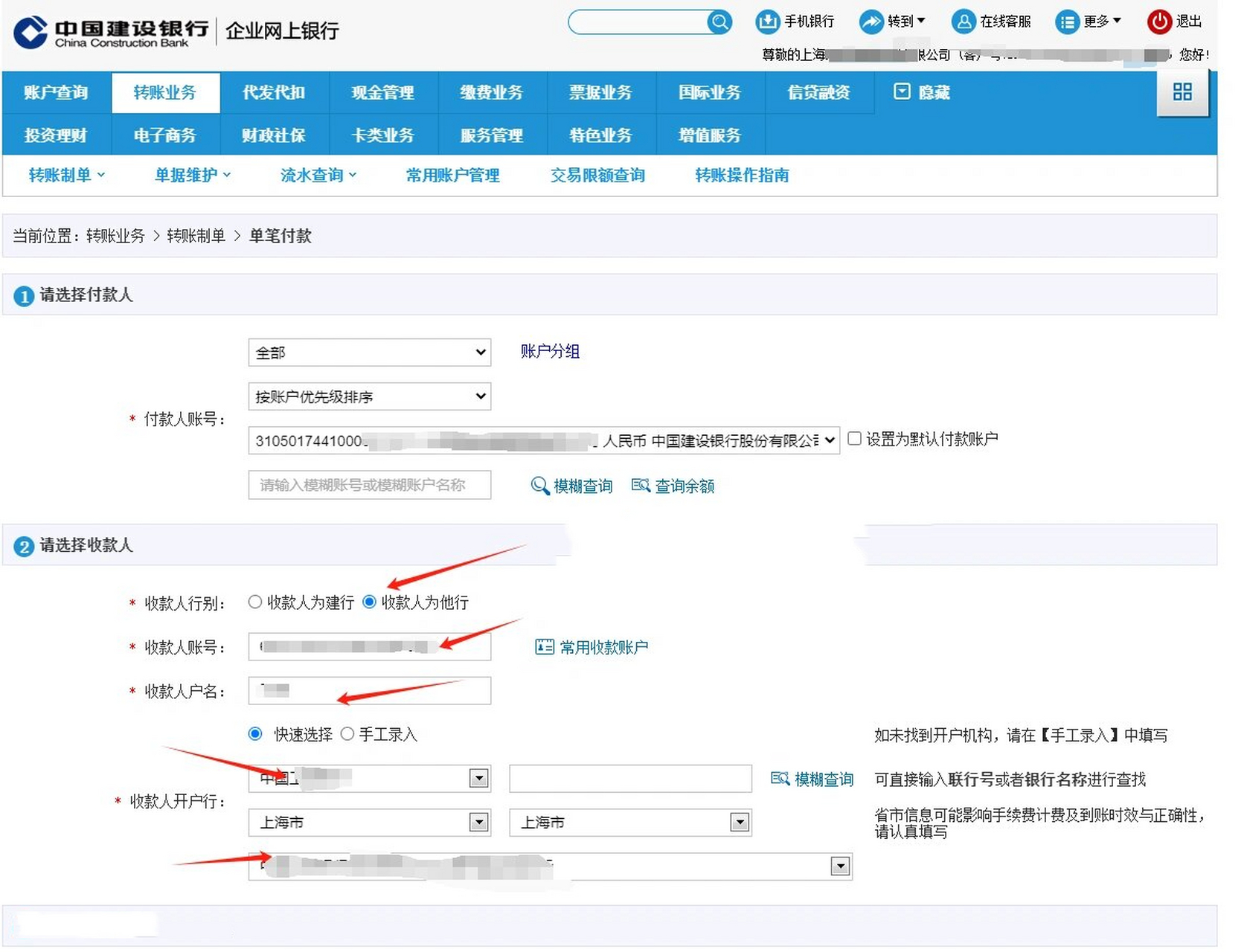Switch to 账户查询 tab
This screenshot has height=952, width=1247.
[57, 93]
